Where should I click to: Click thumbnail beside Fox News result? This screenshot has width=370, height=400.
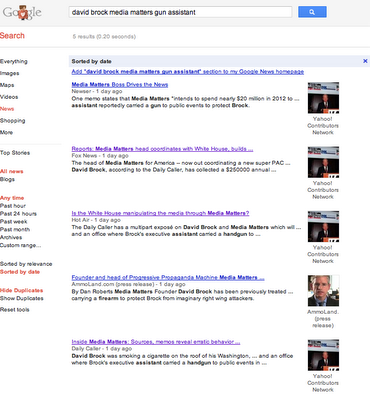pos(323,162)
